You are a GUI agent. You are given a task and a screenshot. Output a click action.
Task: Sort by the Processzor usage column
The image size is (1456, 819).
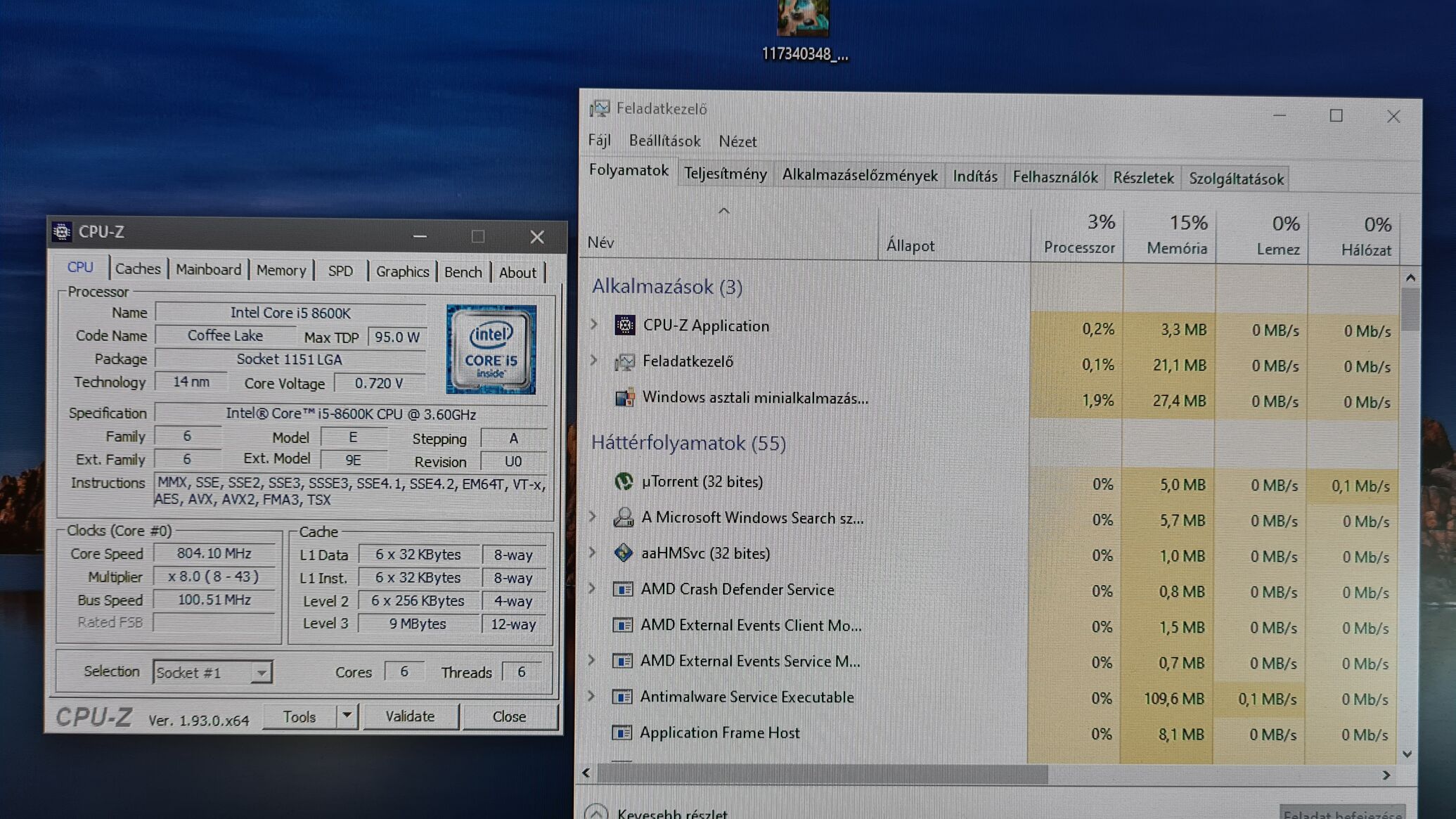click(1077, 237)
